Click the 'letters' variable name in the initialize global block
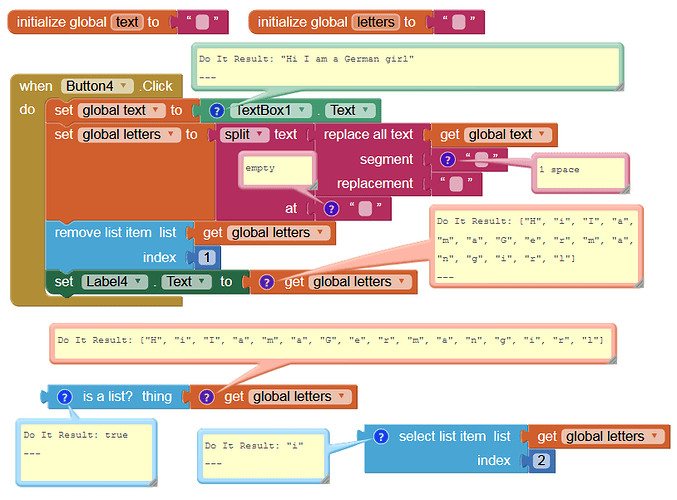Image resolution: width=677 pixels, height=500 pixels. pyautogui.click(x=375, y=22)
